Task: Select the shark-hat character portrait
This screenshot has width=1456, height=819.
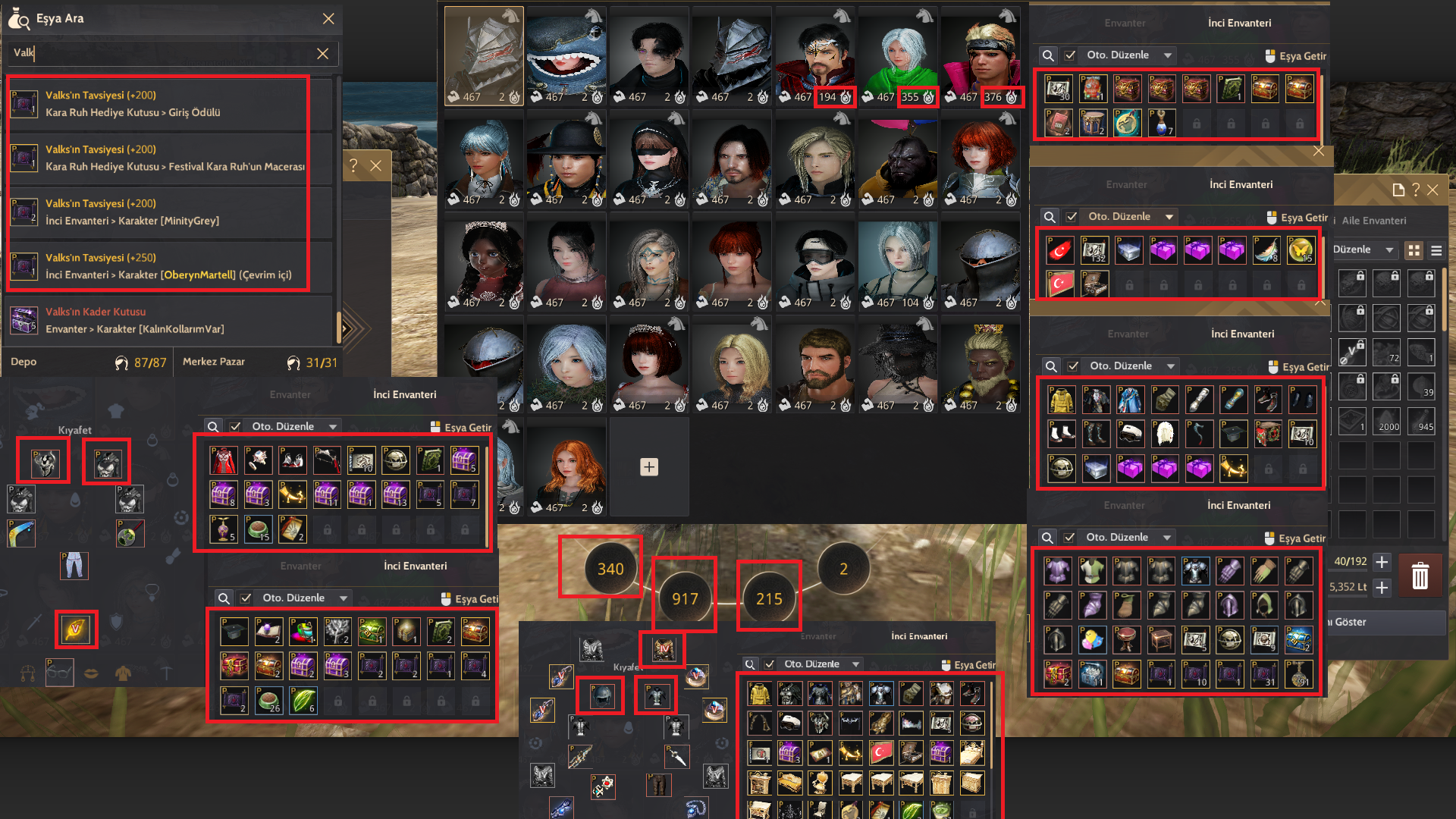Action: [566, 57]
